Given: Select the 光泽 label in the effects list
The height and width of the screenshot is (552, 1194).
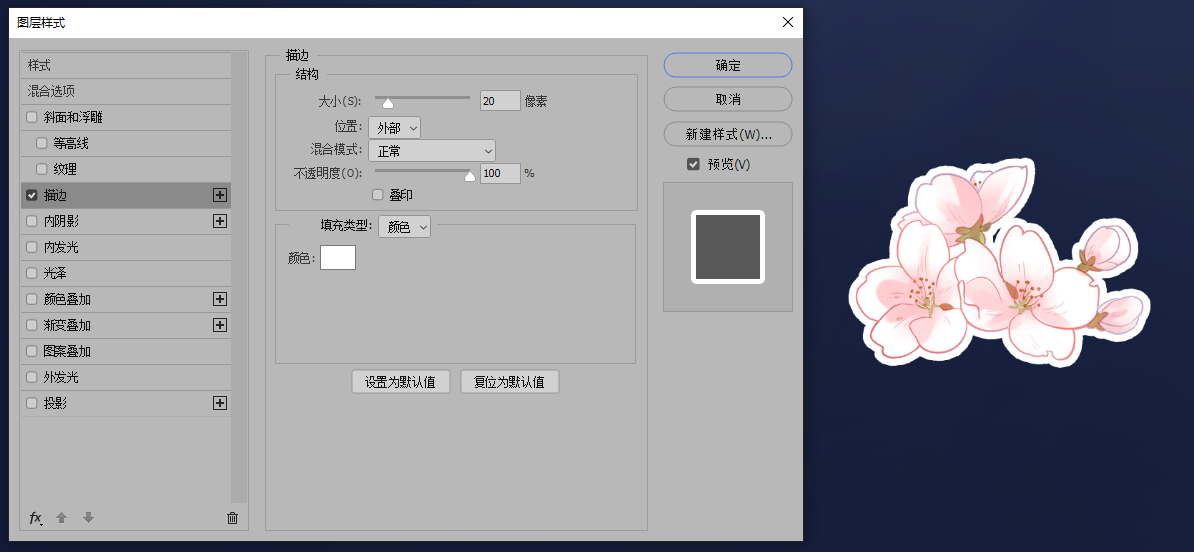Looking at the screenshot, I should click(x=55, y=273).
